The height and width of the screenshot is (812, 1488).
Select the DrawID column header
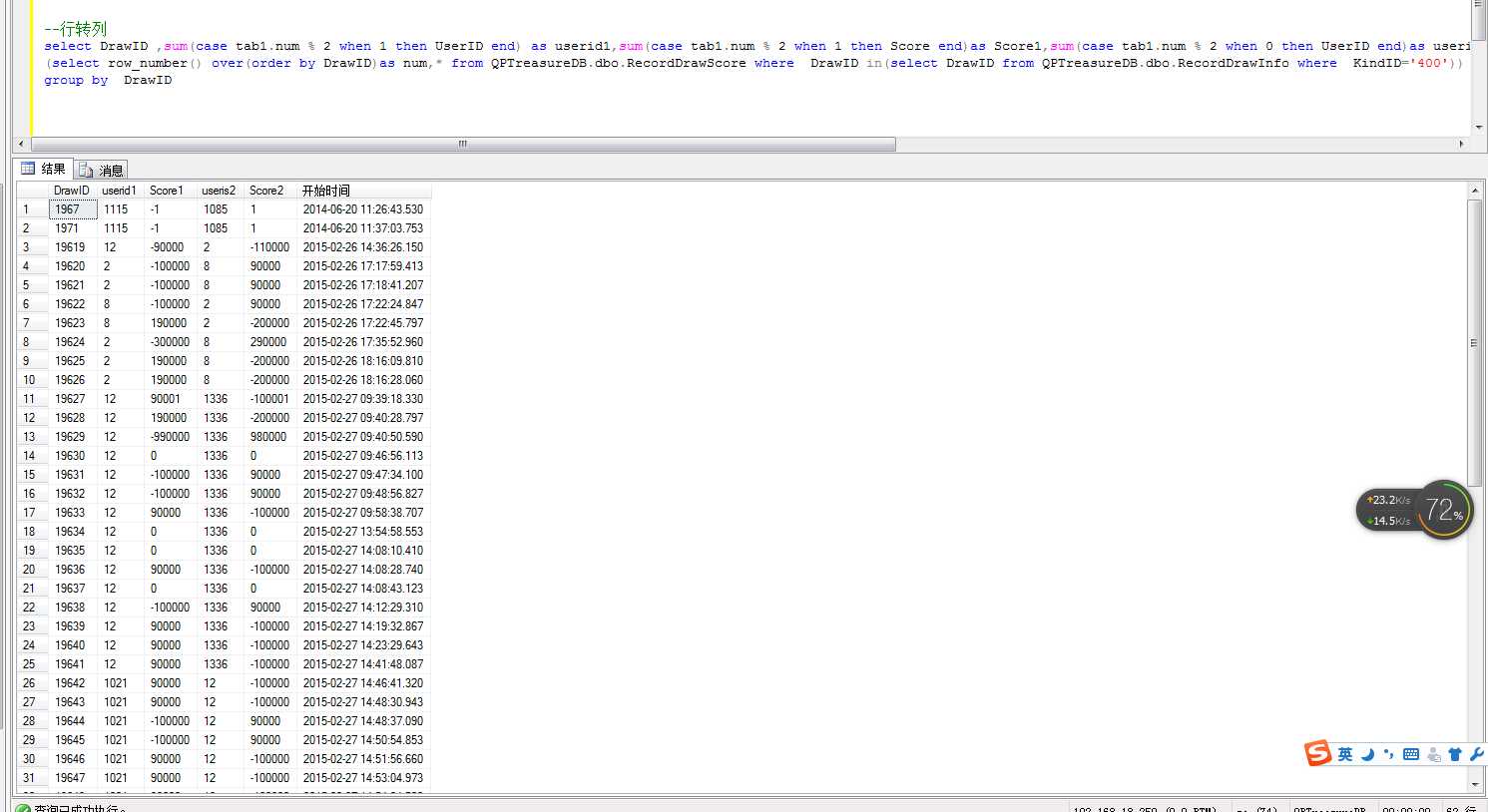pos(72,191)
